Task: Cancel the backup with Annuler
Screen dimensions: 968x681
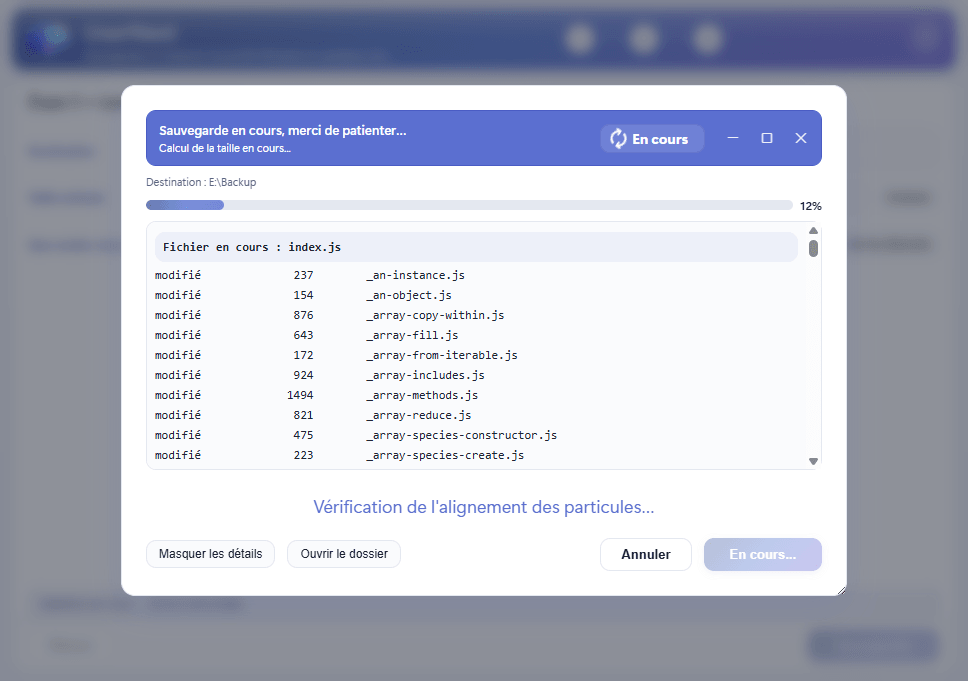Action: 645,553
